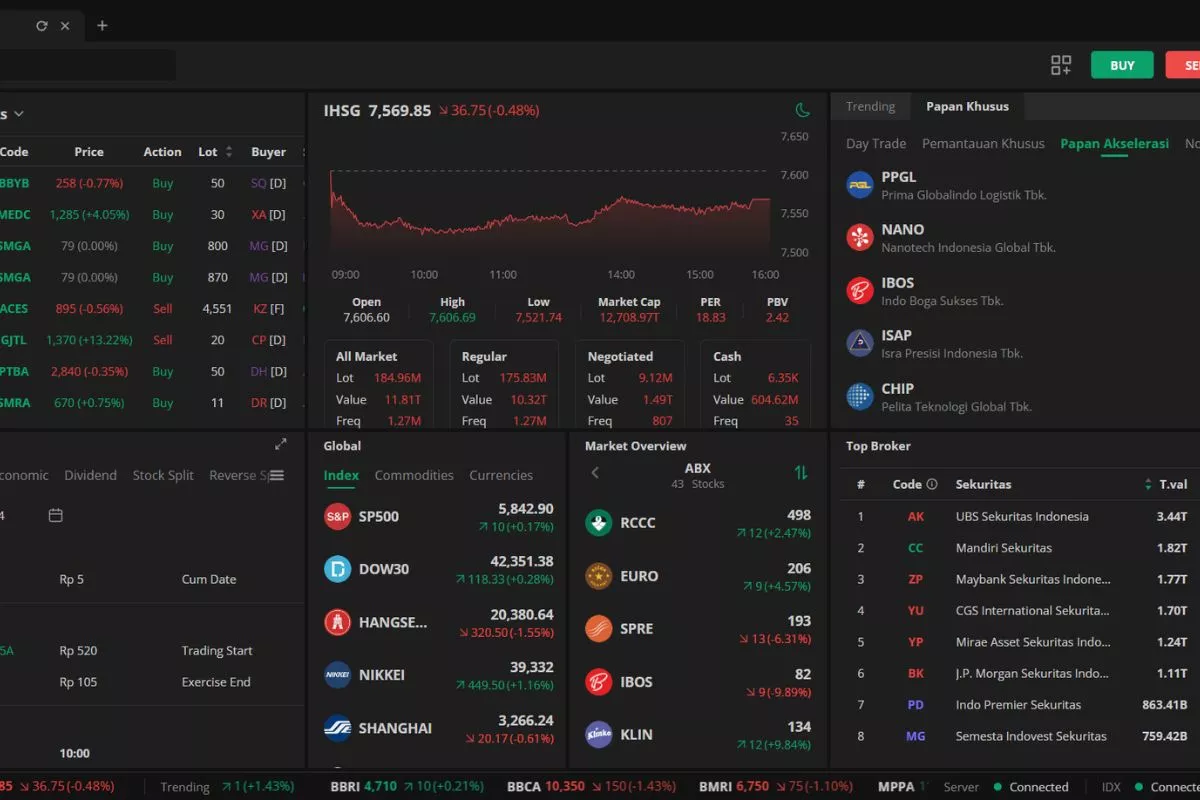
Task: Switch to the Trending tab
Action: 870,106
